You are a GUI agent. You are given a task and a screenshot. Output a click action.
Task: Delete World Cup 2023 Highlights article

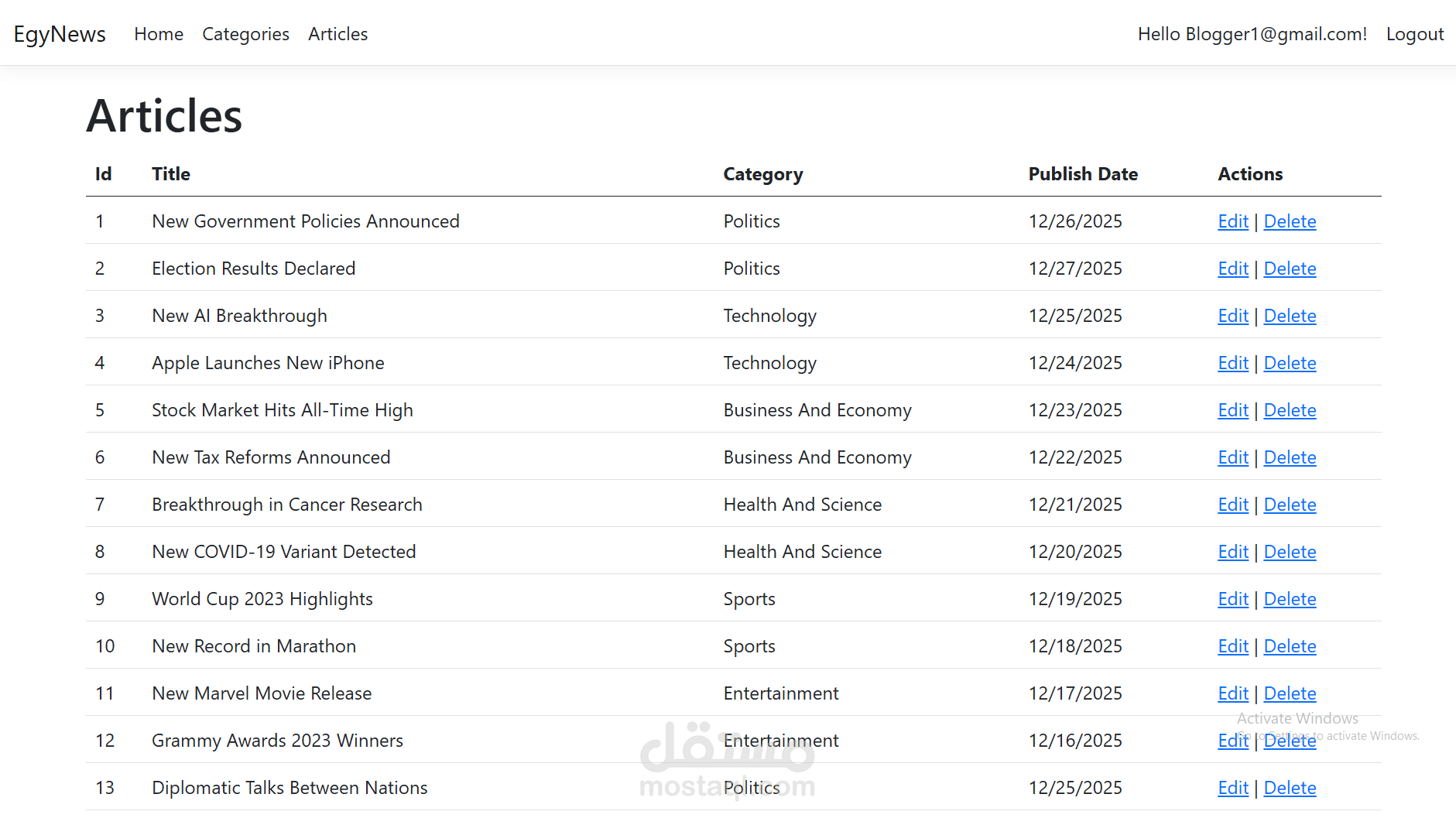(x=1290, y=599)
